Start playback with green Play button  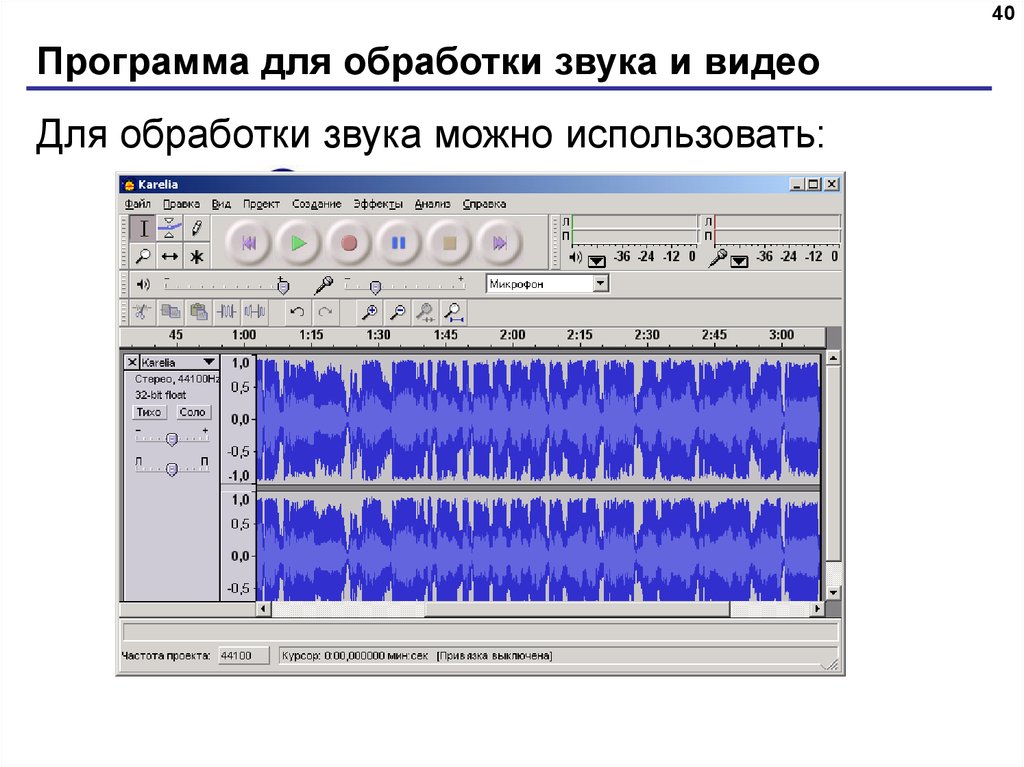298,244
